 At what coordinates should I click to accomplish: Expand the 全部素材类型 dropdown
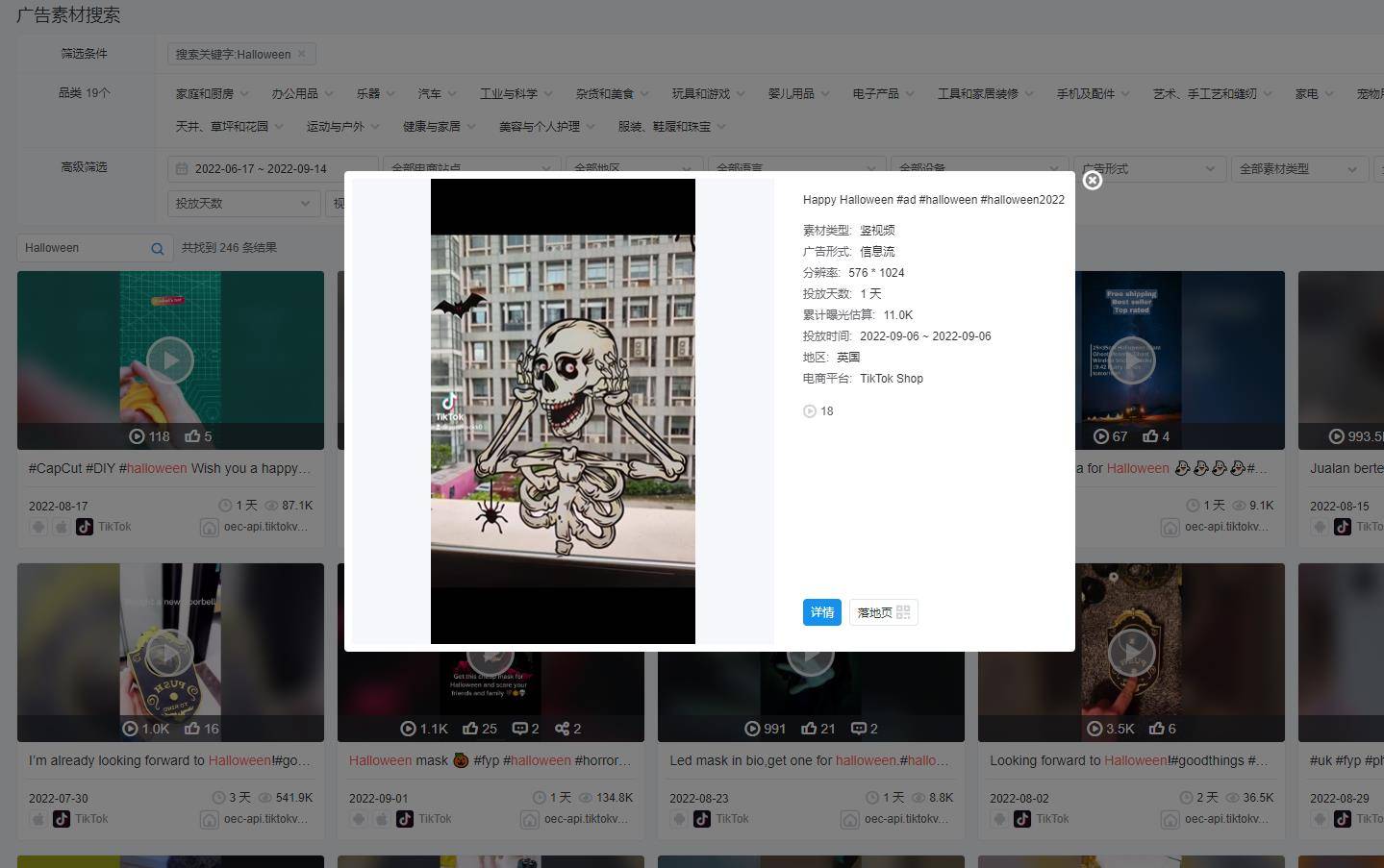(1298, 169)
